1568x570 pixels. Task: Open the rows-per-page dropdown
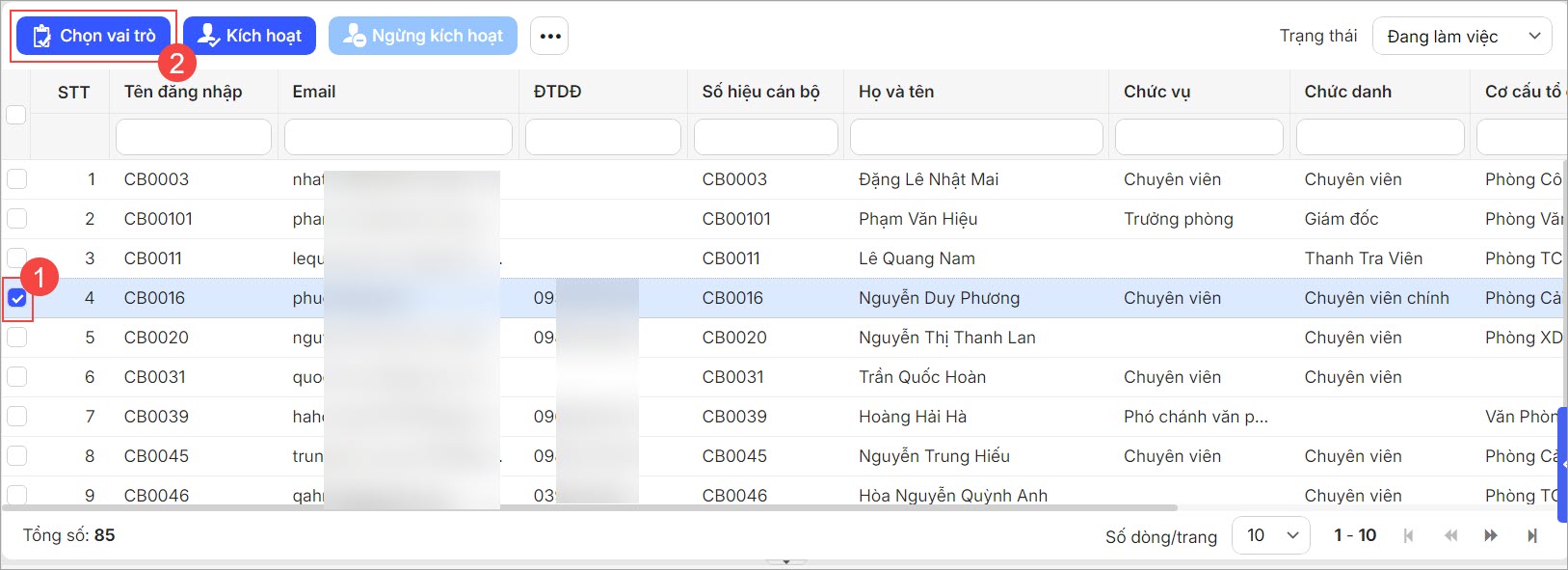tap(1271, 535)
